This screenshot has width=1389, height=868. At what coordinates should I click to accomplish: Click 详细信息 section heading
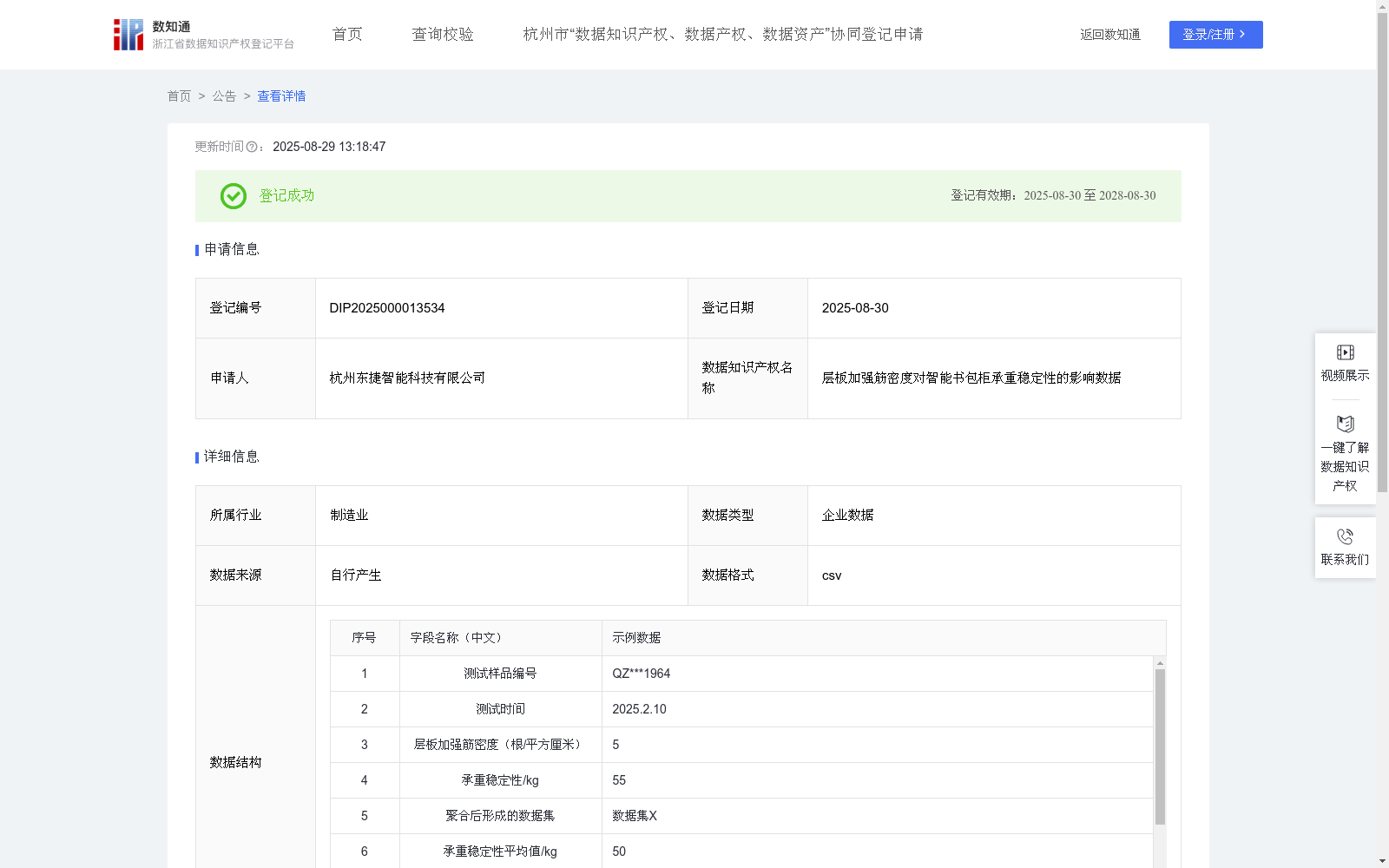coord(232,457)
